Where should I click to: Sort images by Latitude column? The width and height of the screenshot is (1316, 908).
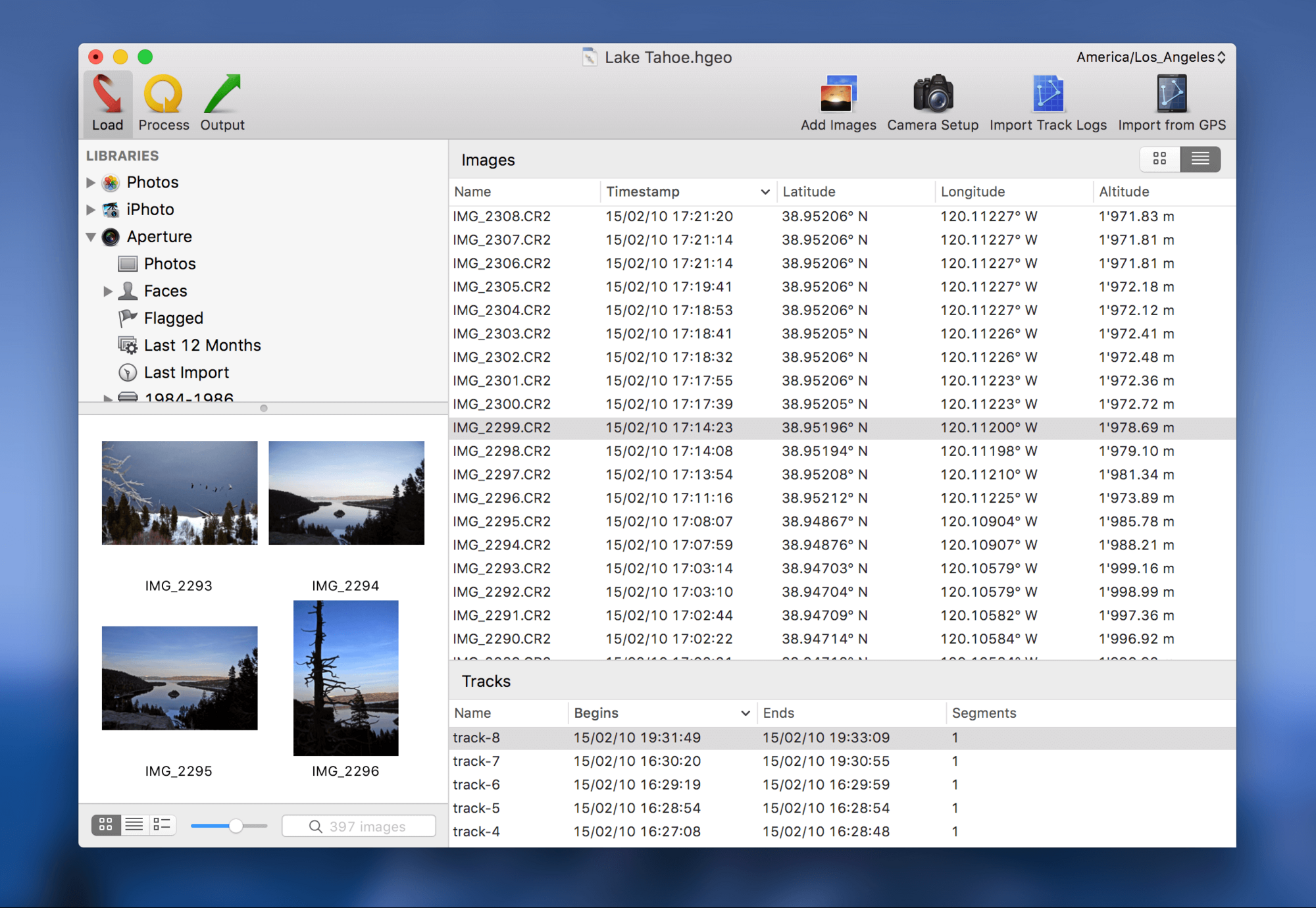coord(855,191)
